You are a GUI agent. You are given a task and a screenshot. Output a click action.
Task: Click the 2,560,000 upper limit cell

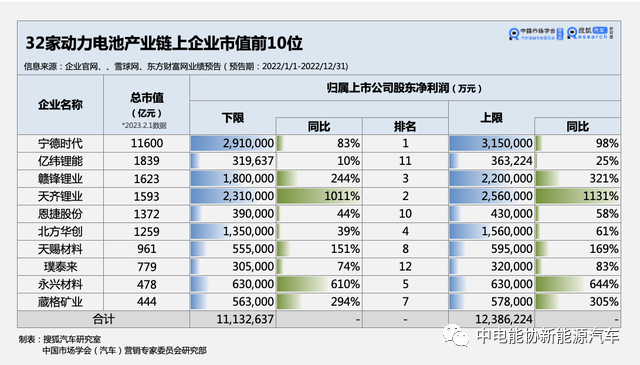point(491,196)
